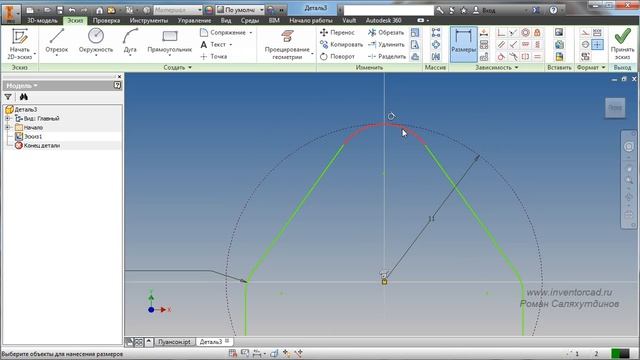Select Эскиз1 in the model tree
The image size is (640, 360).
click(29, 136)
